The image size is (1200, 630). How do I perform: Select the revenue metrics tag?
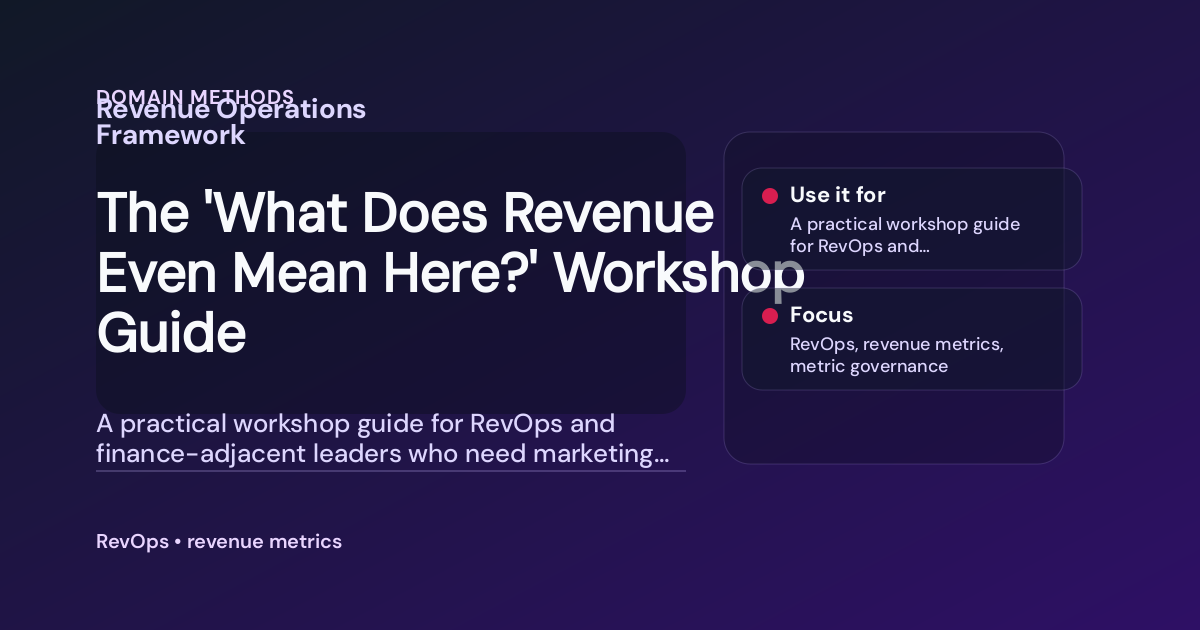[265, 541]
